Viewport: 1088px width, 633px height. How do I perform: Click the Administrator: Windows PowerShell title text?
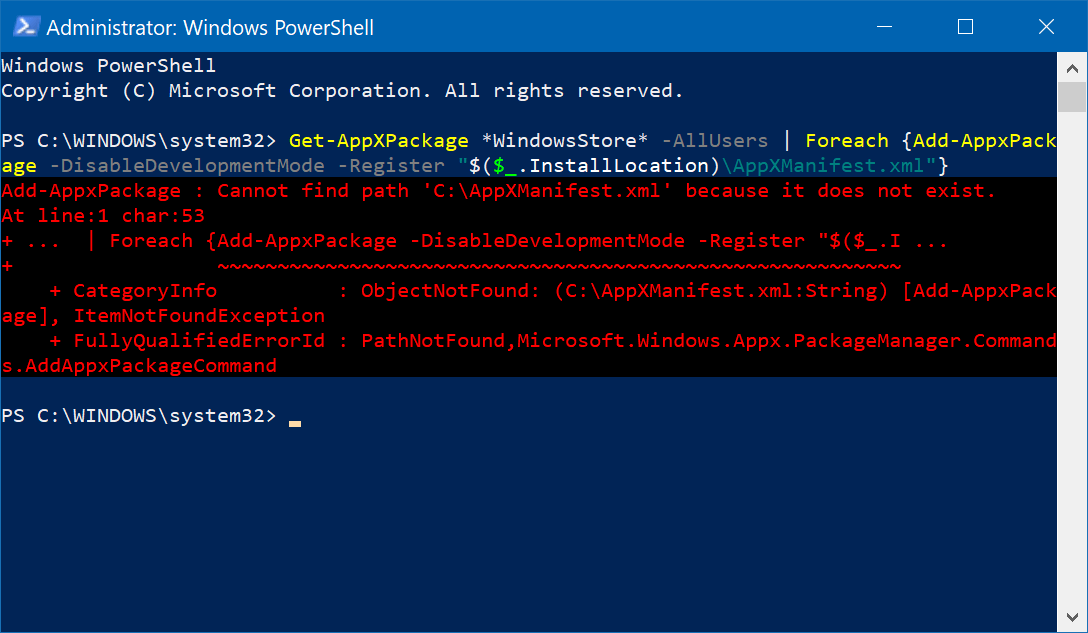pos(210,27)
